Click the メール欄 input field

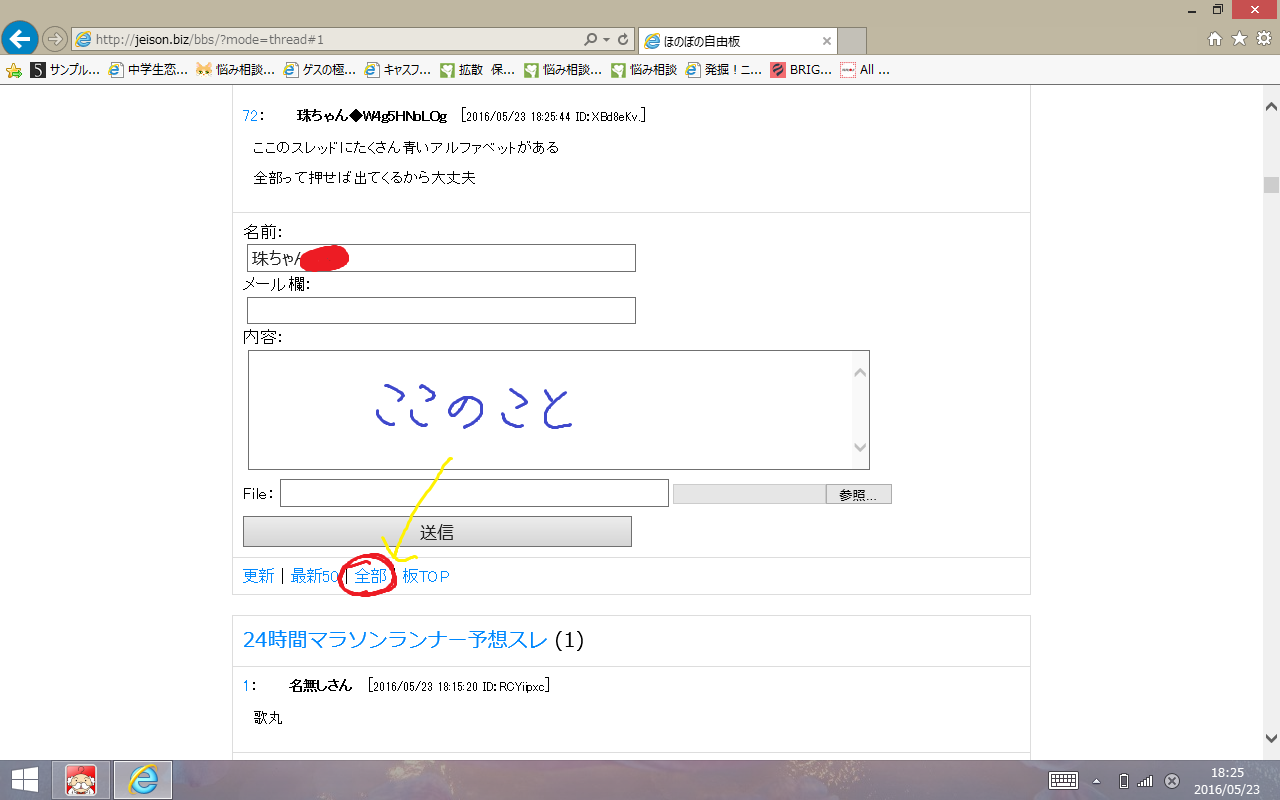(x=441, y=311)
